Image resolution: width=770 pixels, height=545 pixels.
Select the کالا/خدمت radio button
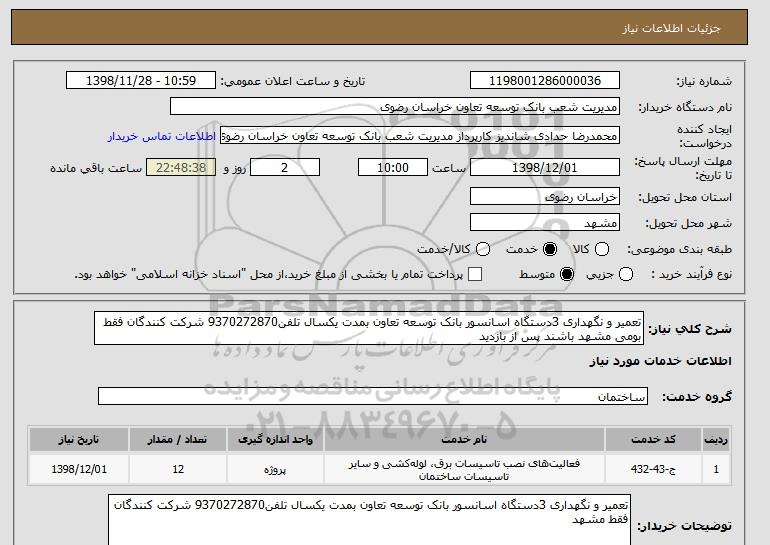coord(483,249)
